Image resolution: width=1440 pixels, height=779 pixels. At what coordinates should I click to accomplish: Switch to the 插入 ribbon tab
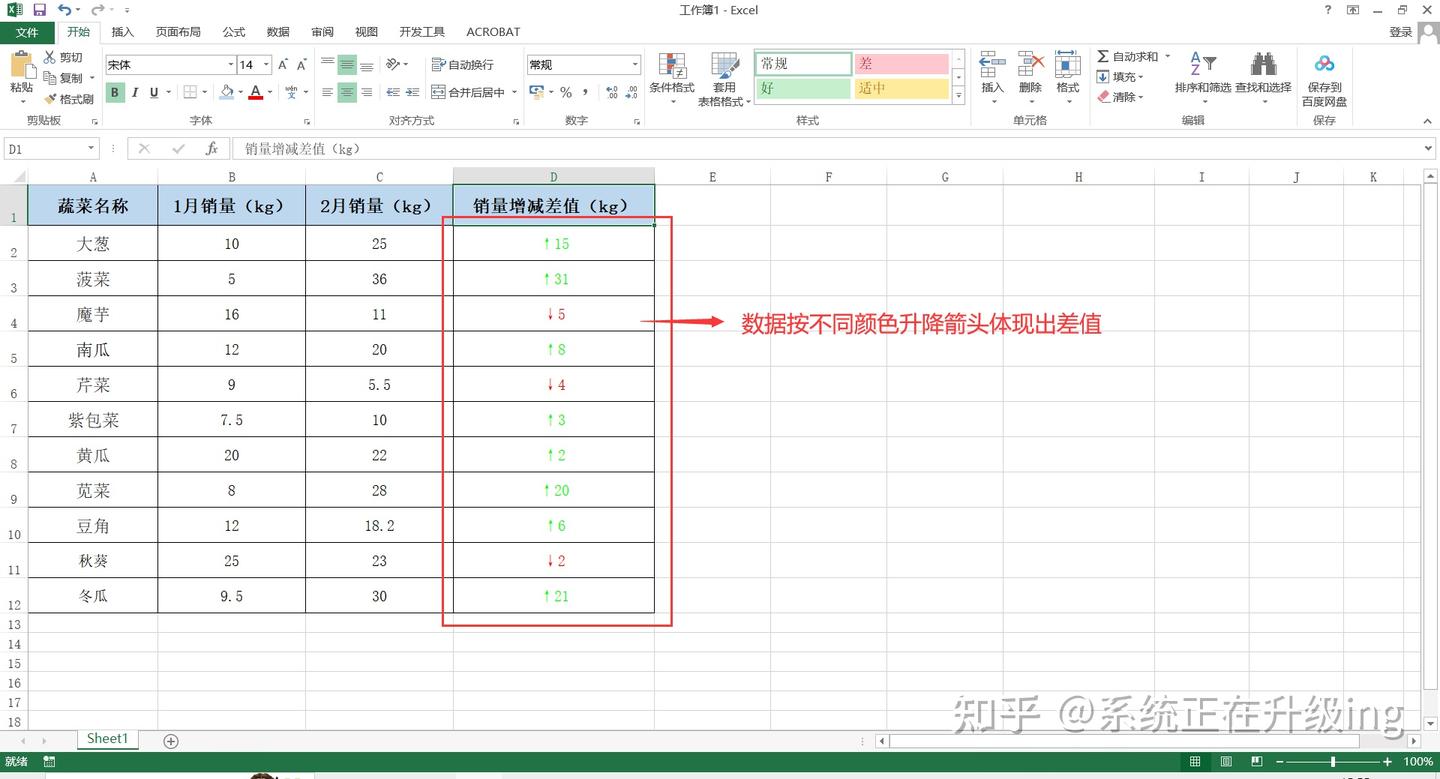[122, 31]
